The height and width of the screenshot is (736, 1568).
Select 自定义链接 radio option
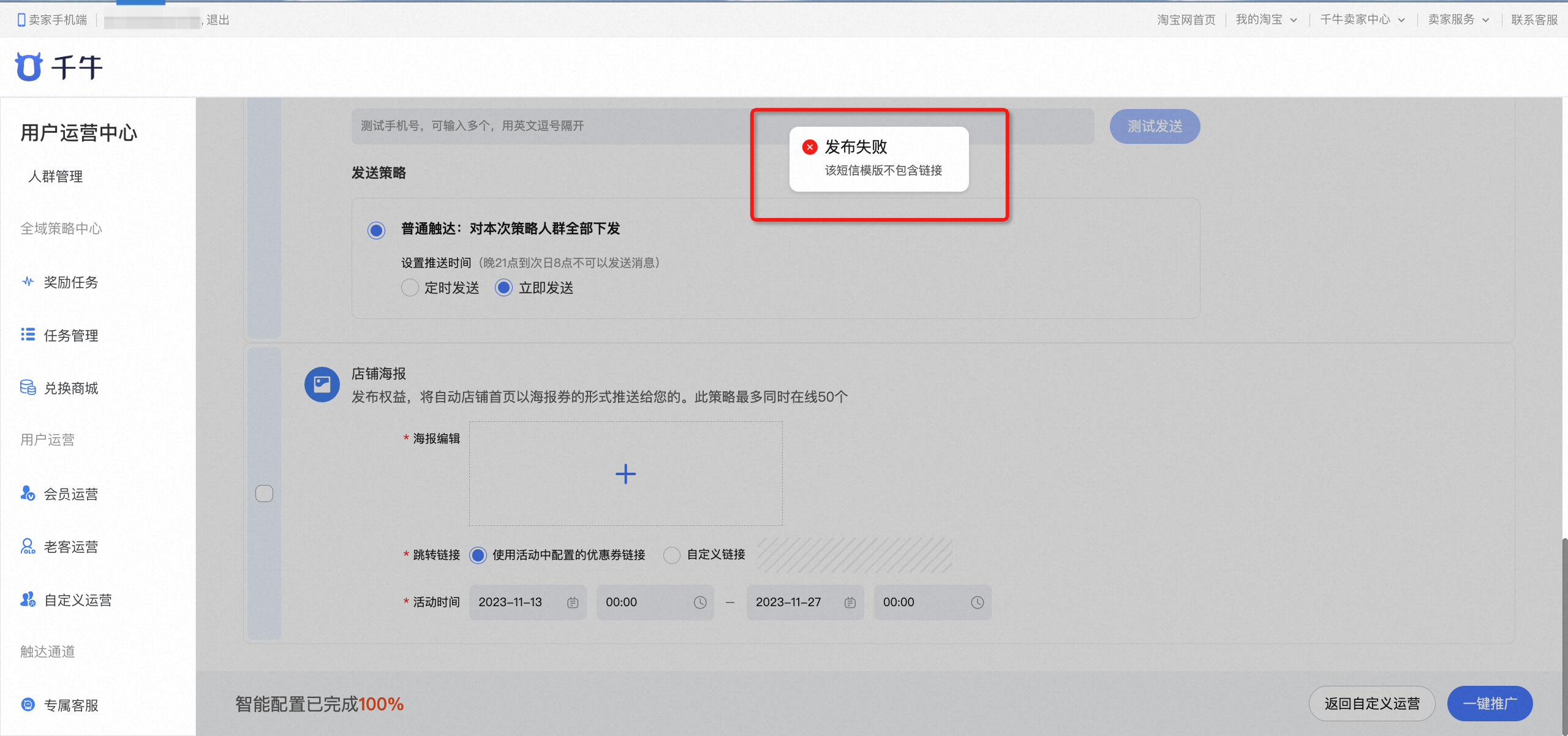click(x=672, y=555)
